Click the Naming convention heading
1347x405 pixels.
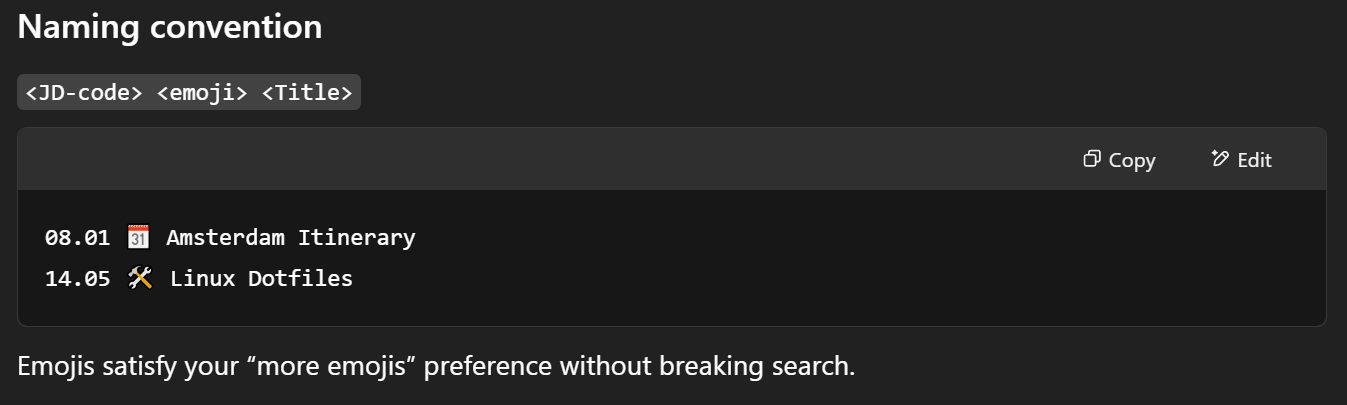click(170, 27)
